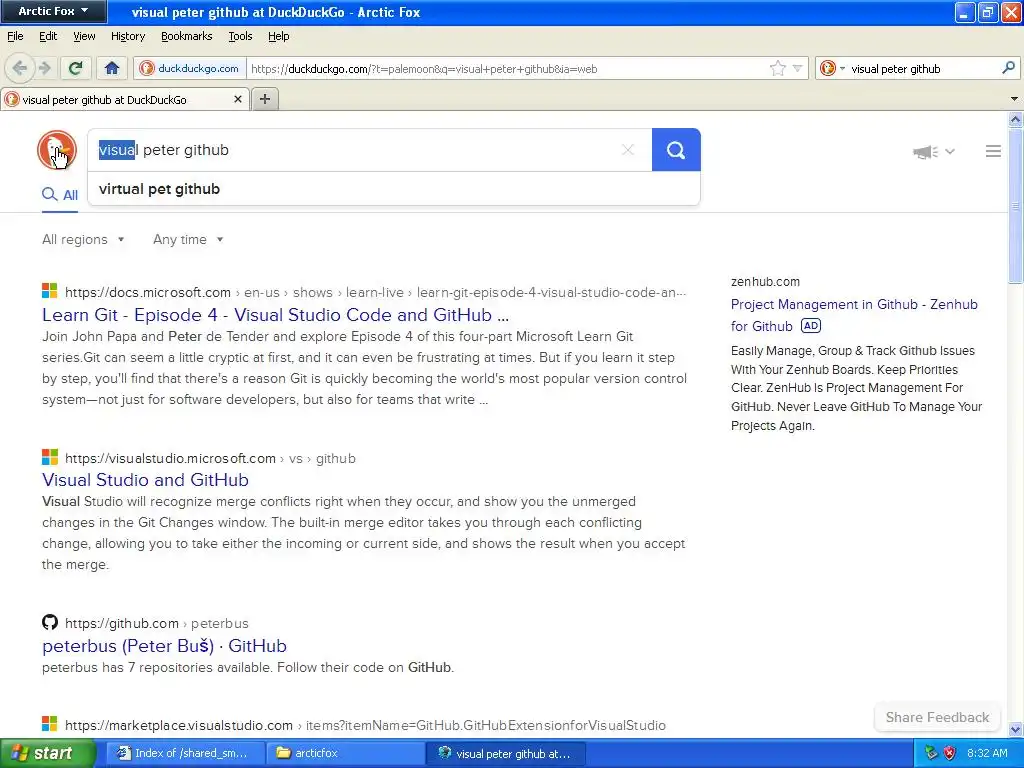Screen dimensions: 1024x768
Task: Open the File menu
Action: pos(15,37)
